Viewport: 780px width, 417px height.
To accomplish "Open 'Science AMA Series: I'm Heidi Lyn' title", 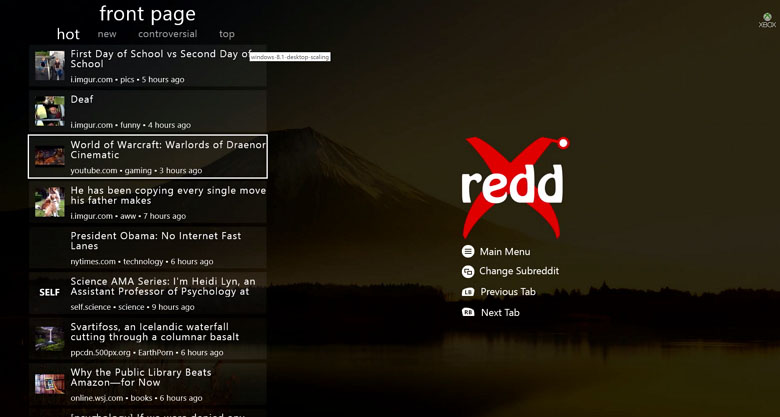I will tap(163, 287).
